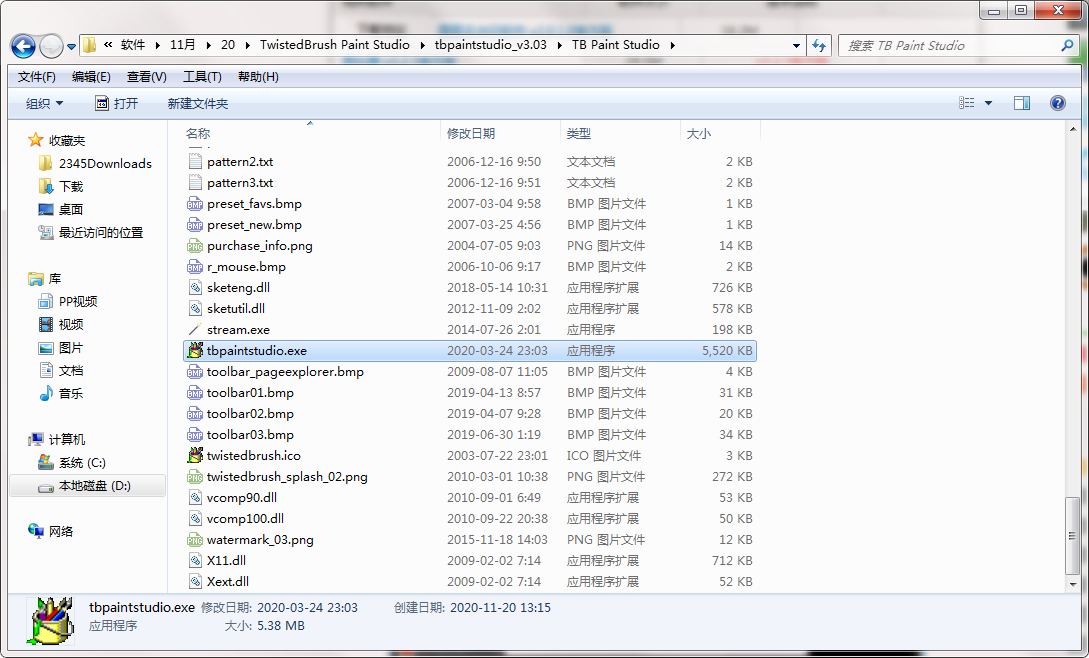Select the pattern2.txt file icon

[195, 161]
